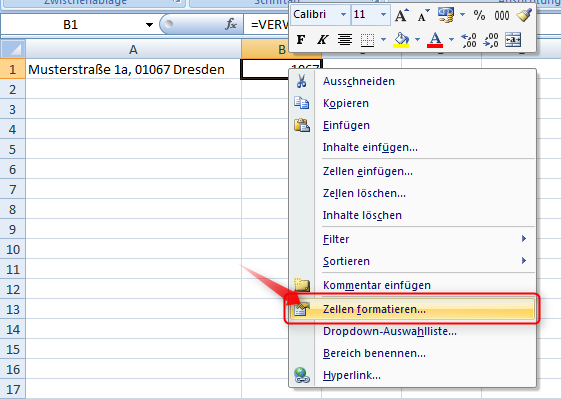This screenshot has height=399, width=561.
Task: Select Inhalte einfügen... menu entry
Action: point(413,147)
